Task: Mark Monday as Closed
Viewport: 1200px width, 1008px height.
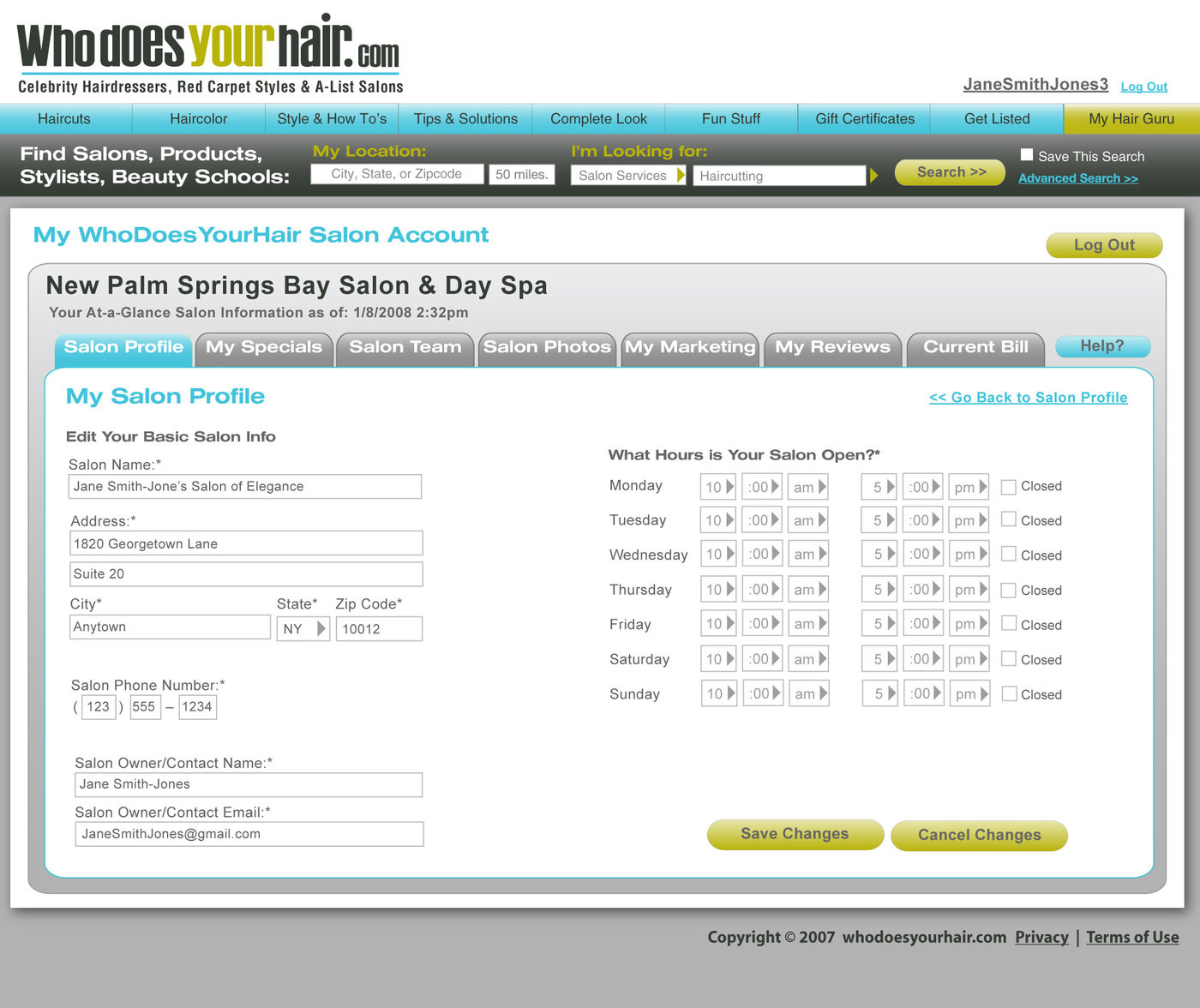Action: pyautogui.click(x=1009, y=486)
